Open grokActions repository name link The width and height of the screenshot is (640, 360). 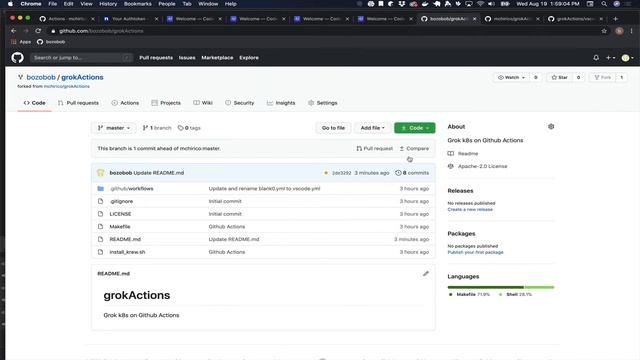(x=82, y=77)
